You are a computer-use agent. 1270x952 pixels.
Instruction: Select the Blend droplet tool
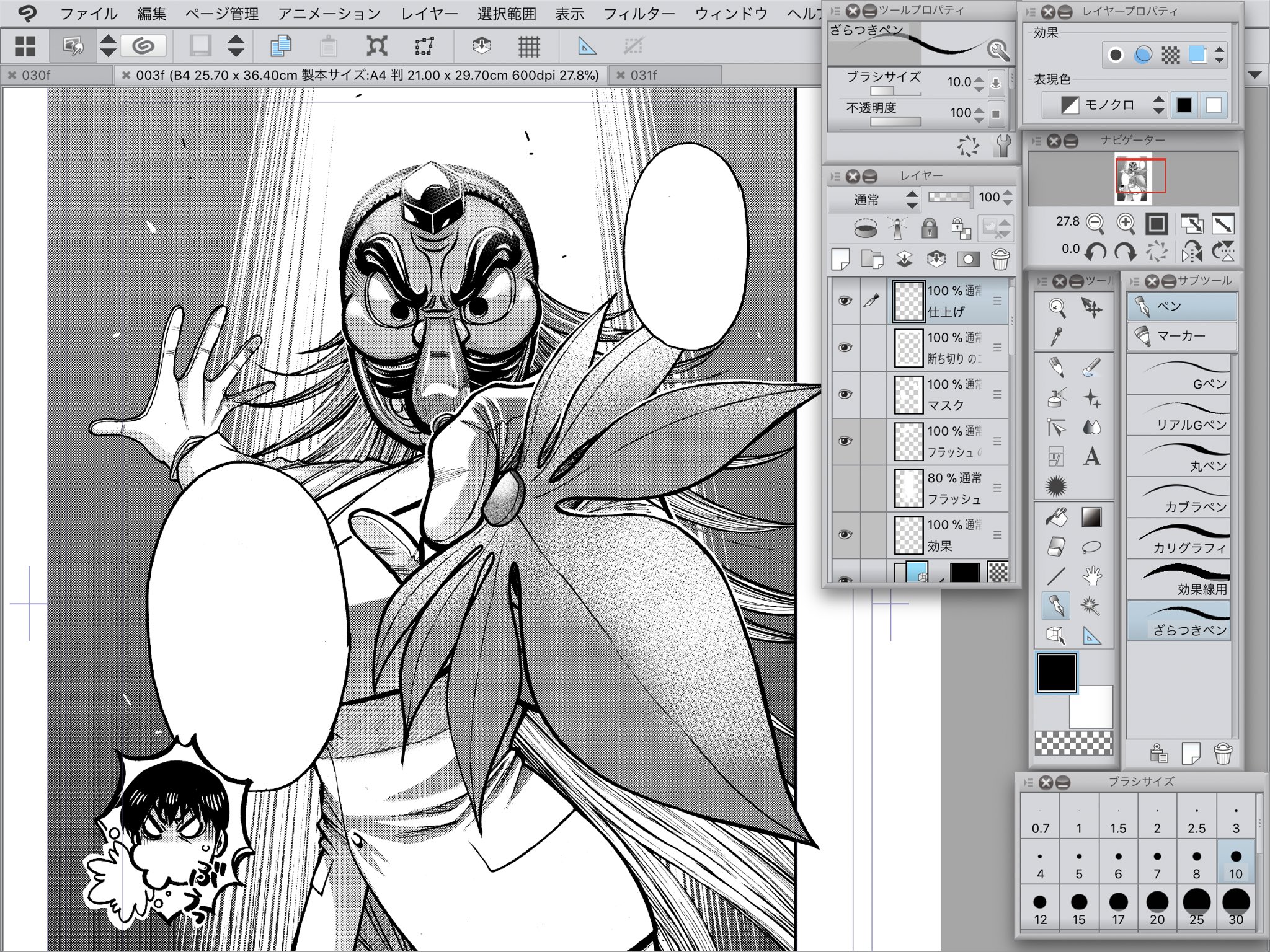[x=1091, y=427]
